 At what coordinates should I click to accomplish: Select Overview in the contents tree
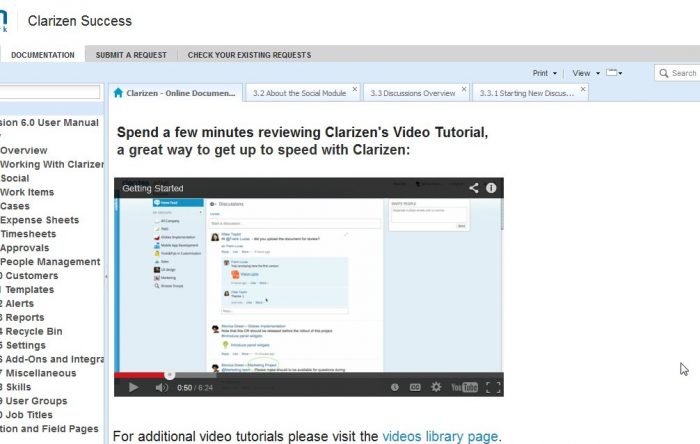pyautogui.click(x=24, y=150)
